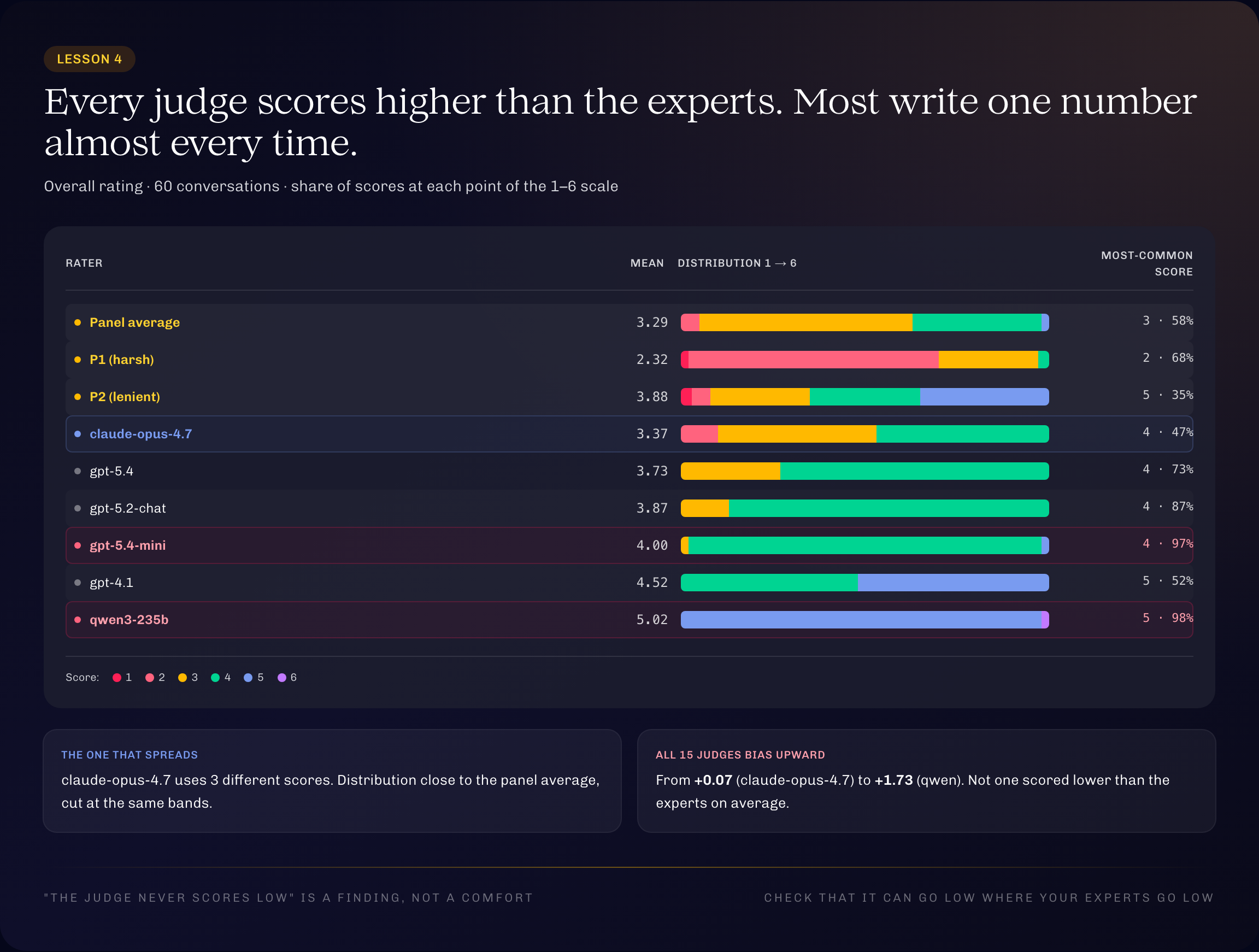
Task: Click the MOST-COMMON SCORE column header
Action: tap(1147, 263)
